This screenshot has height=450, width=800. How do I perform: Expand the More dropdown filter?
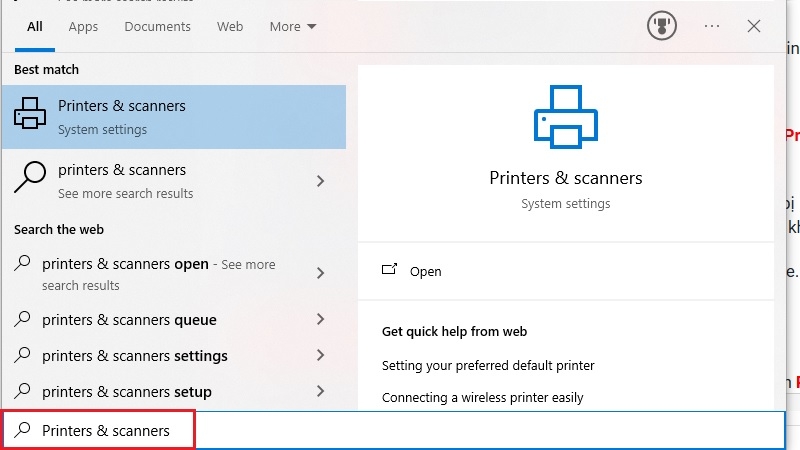[293, 27]
